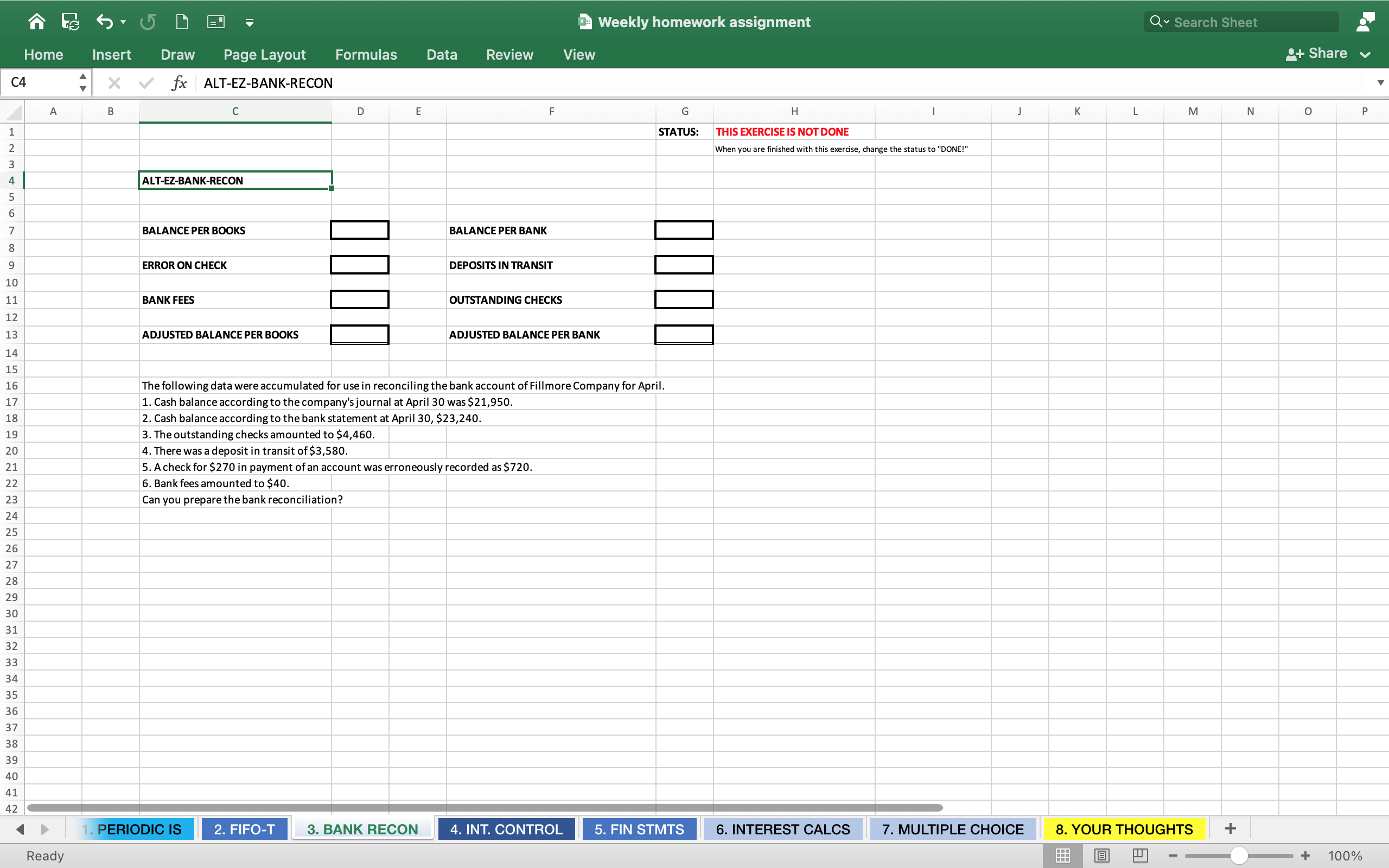Select the 8. YOUR THOUGHTS sheet tab
Image resolution: width=1389 pixels, height=868 pixels.
tap(1123, 829)
